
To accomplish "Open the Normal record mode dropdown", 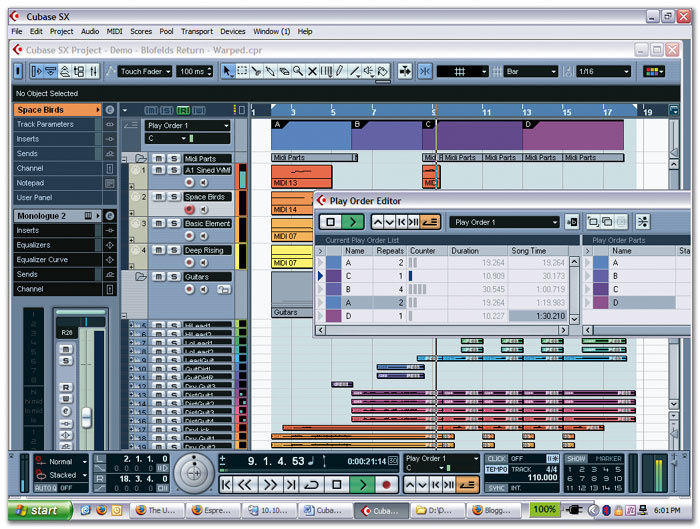I will [62, 462].
